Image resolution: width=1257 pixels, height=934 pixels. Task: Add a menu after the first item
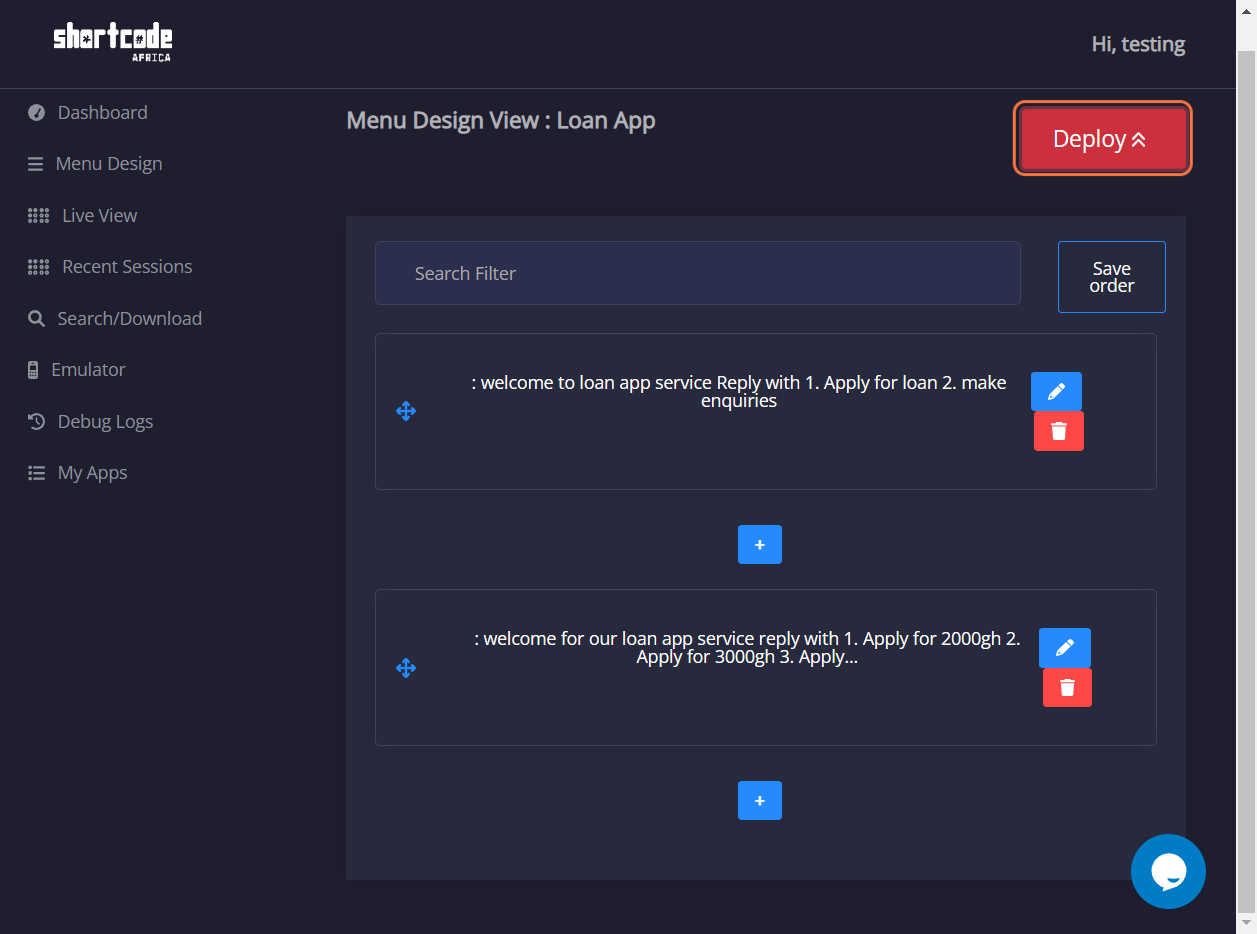point(760,544)
